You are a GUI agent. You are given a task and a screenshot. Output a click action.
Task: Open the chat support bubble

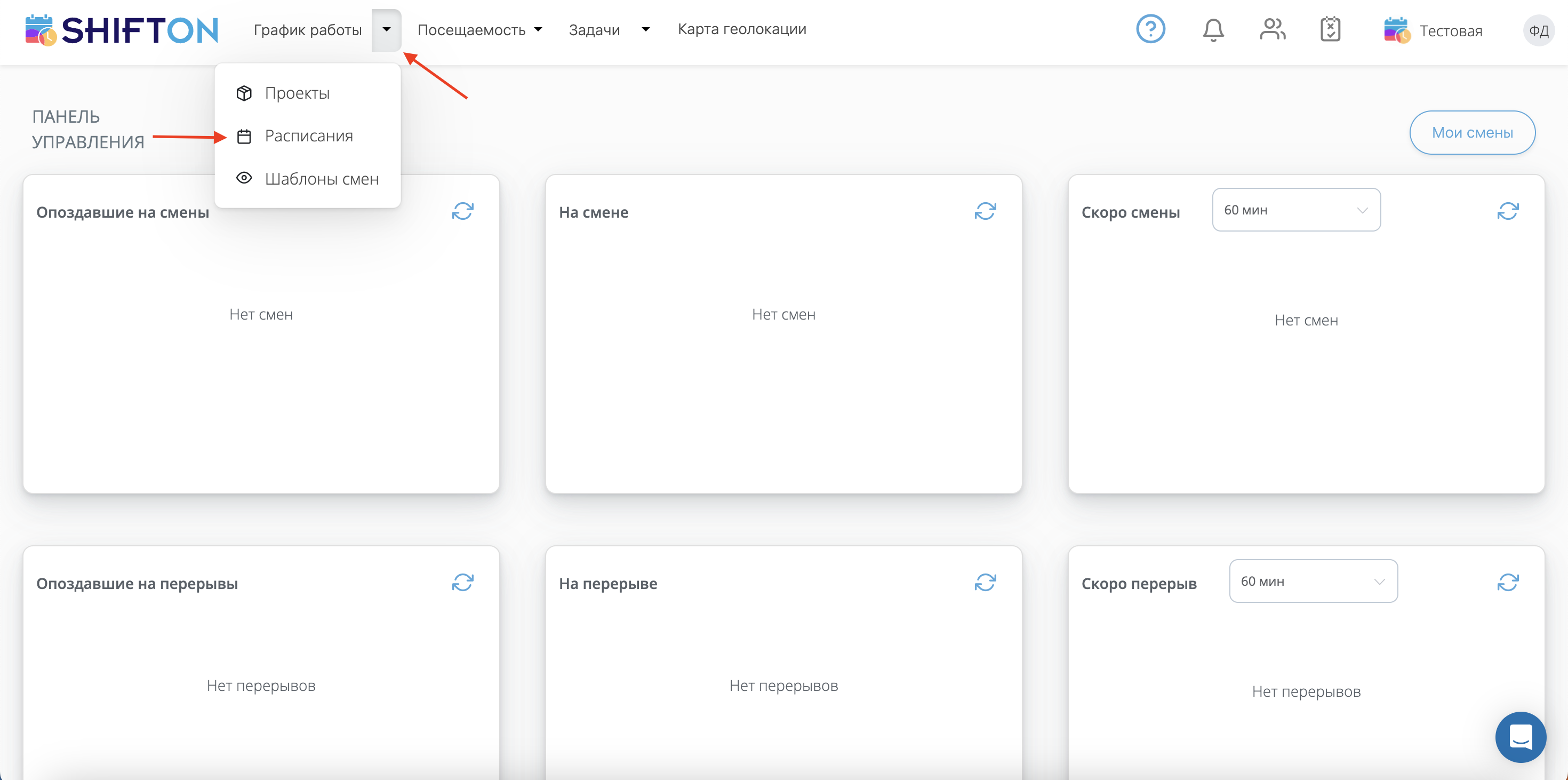coord(1520,737)
